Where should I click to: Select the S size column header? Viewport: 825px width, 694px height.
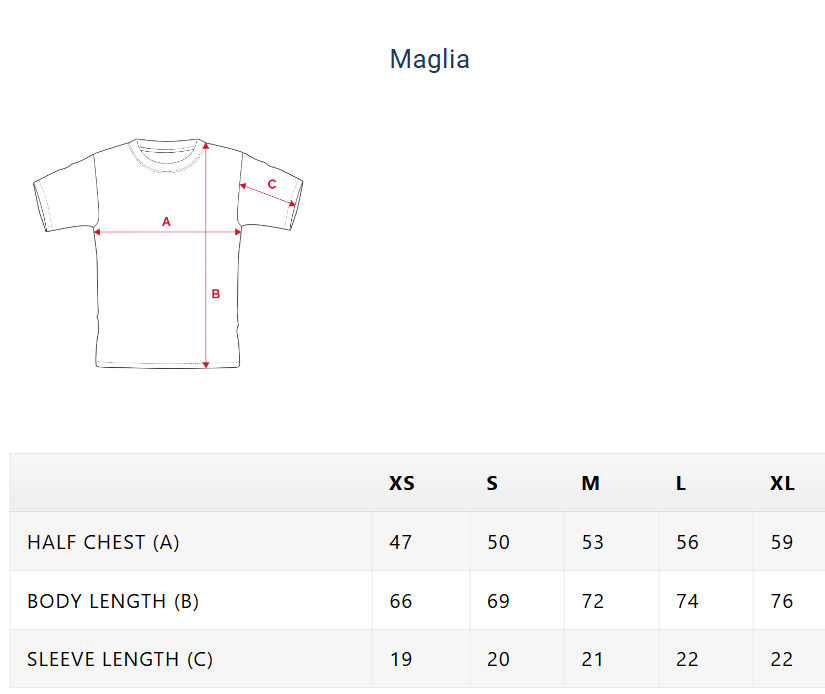click(x=492, y=483)
